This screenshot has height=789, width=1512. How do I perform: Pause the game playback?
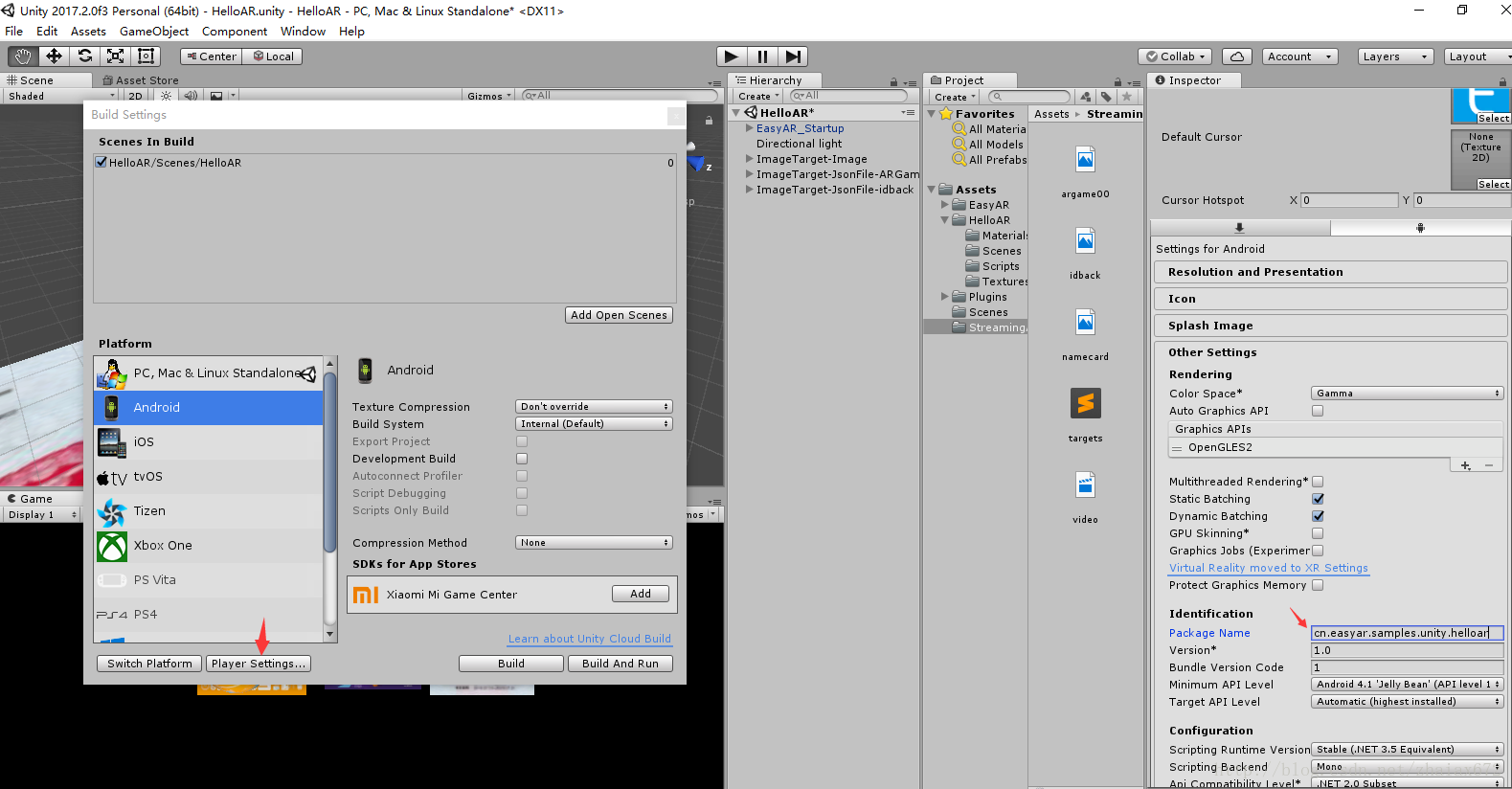pyautogui.click(x=762, y=56)
